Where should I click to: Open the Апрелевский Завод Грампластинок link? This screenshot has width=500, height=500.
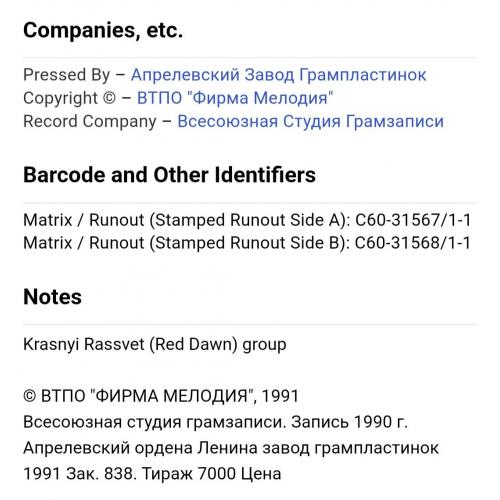279,75
